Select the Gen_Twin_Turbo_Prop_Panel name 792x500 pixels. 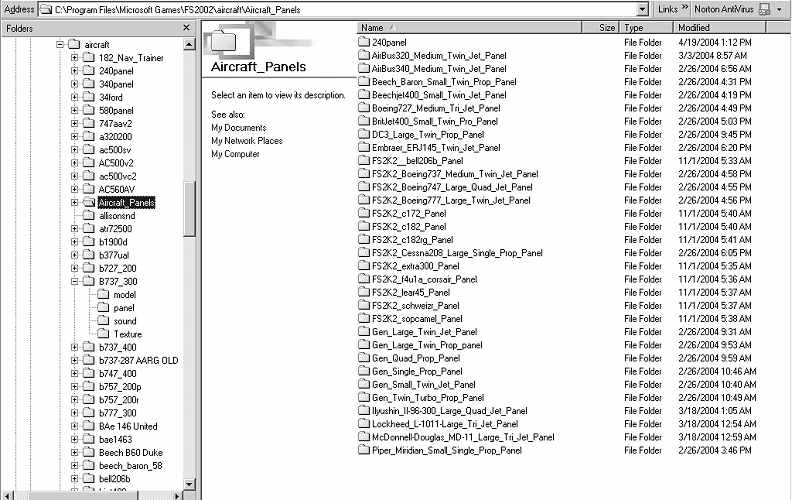point(428,397)
